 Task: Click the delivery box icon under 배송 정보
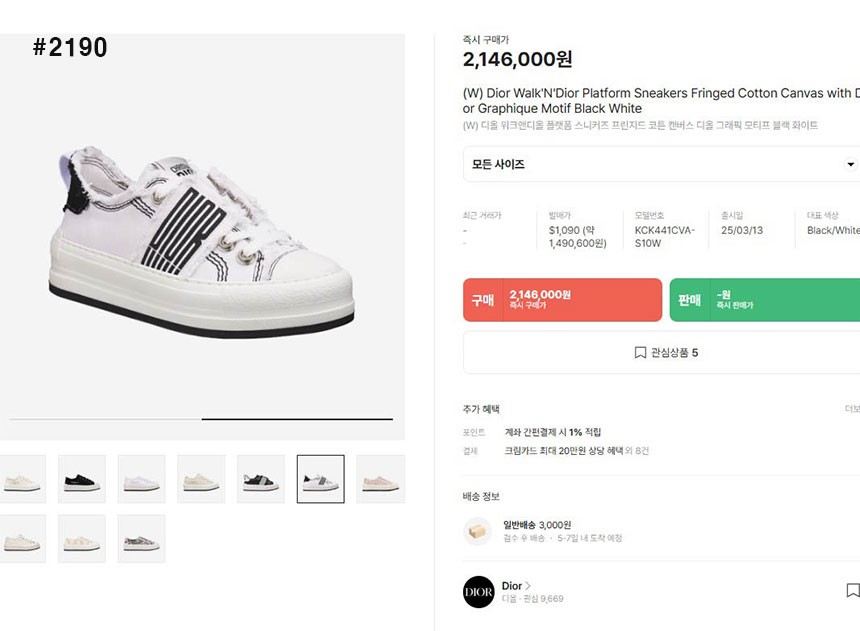(x=478, y=531)
